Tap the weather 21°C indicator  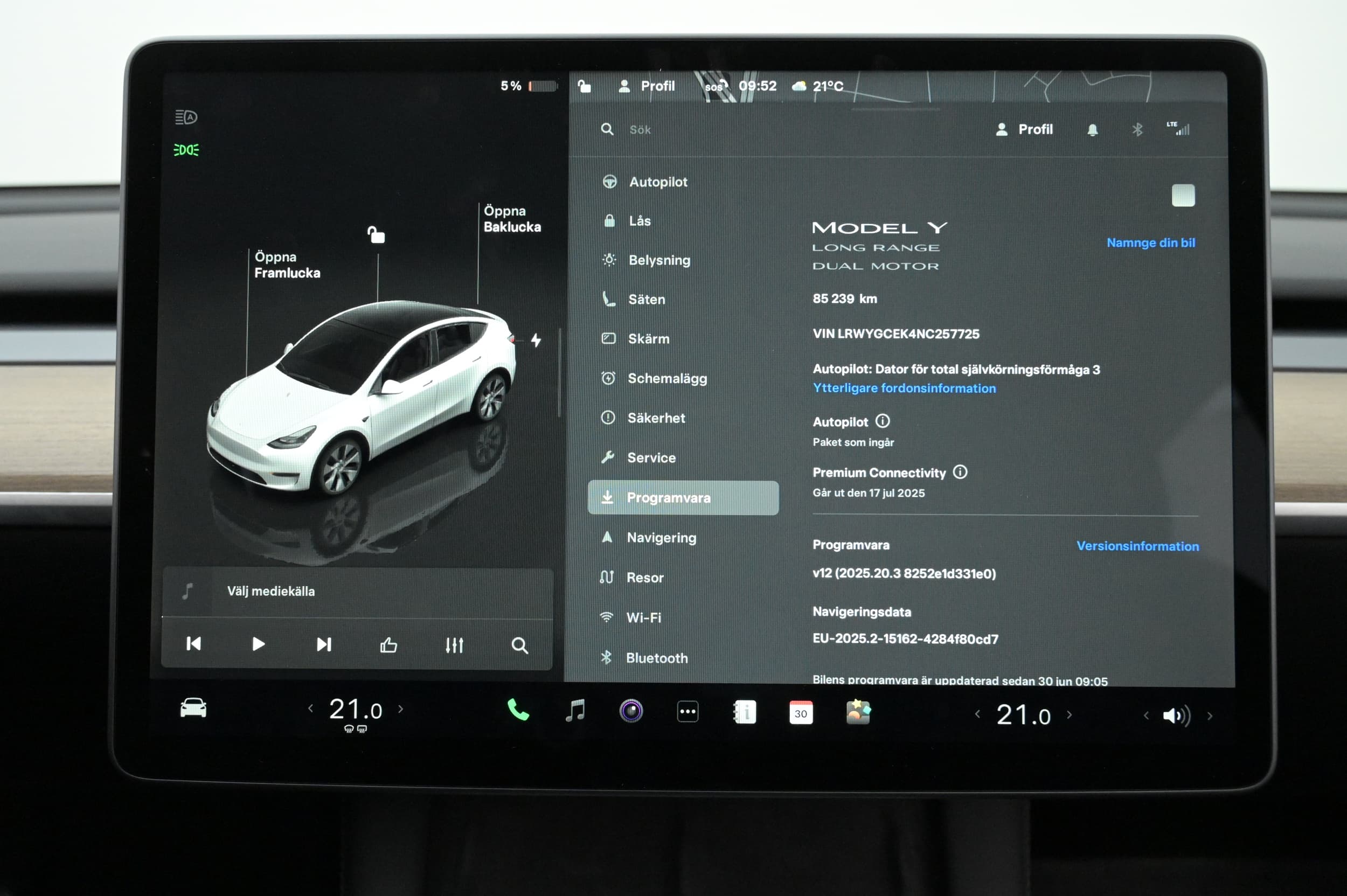coord(817,86)
